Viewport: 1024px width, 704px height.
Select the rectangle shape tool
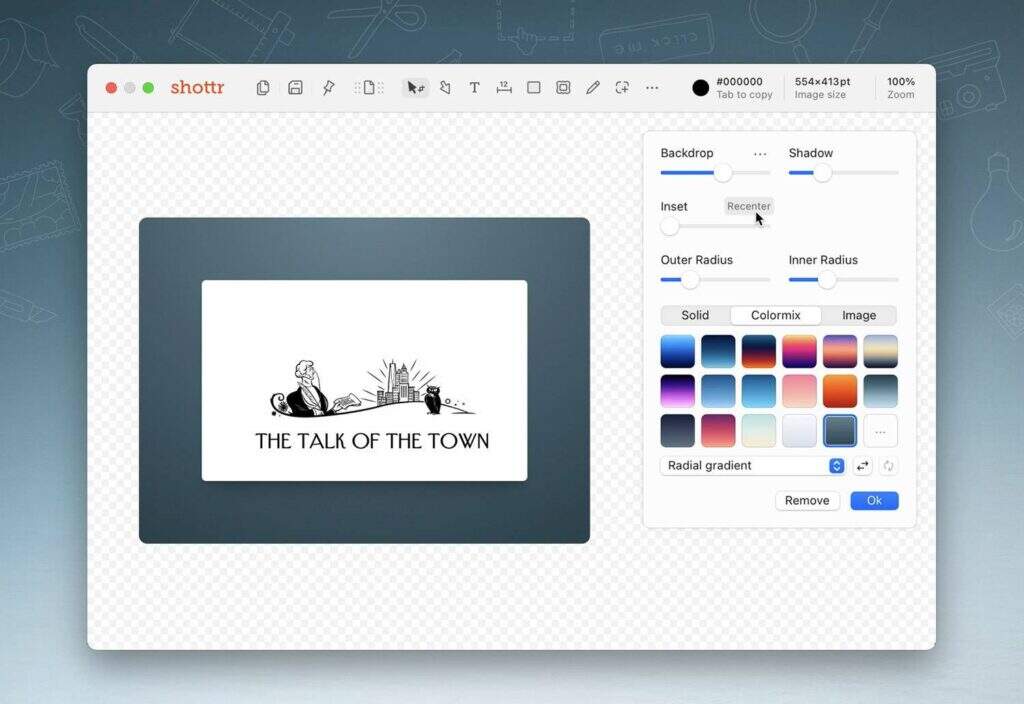[x=534, y=88]
